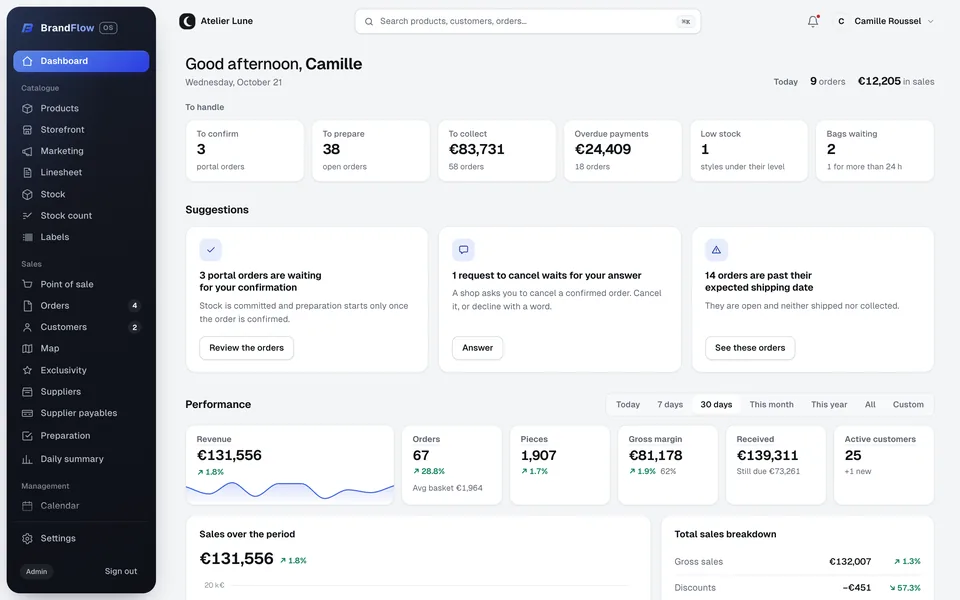The width and height of the screenshot is (960, 600).
Task: Click the Discounts amount −€451
Action: point(857,588)
